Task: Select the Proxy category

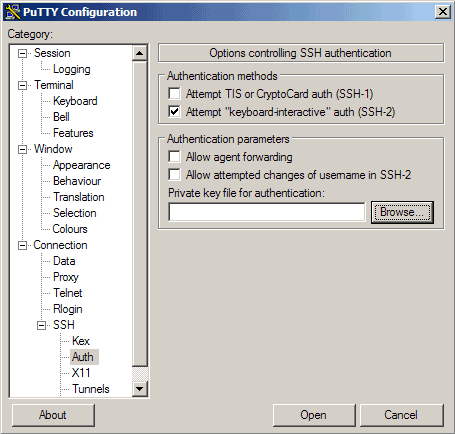Action: pos(66,277)
